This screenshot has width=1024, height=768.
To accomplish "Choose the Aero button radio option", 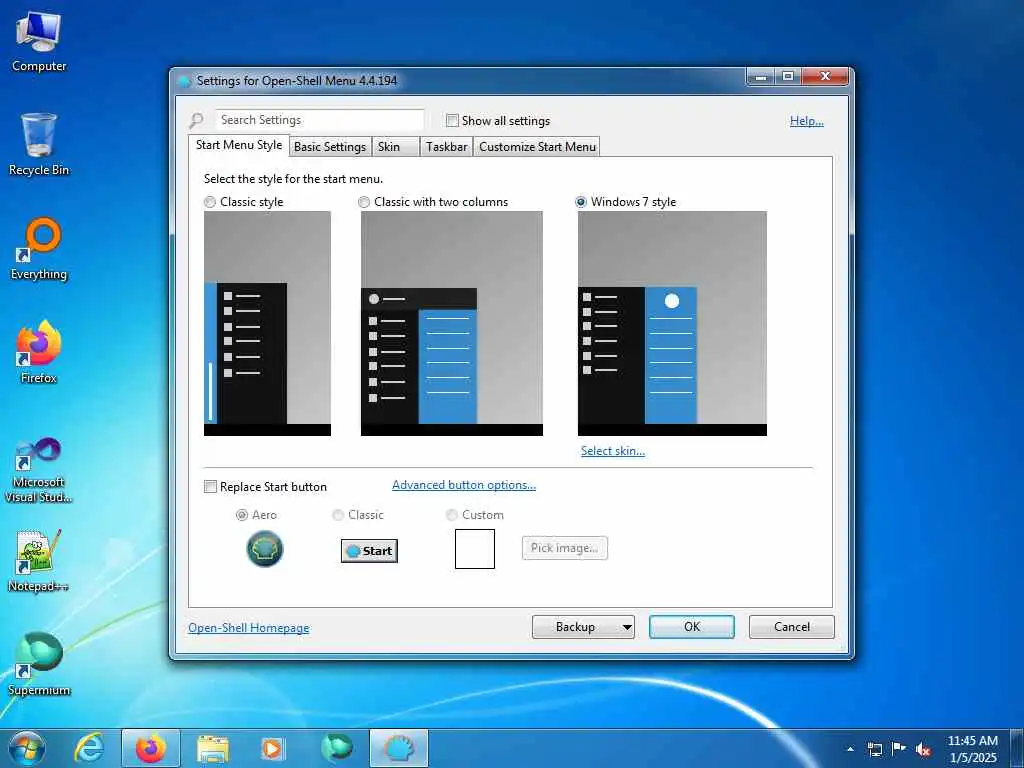I will click(x=242, y=515).
